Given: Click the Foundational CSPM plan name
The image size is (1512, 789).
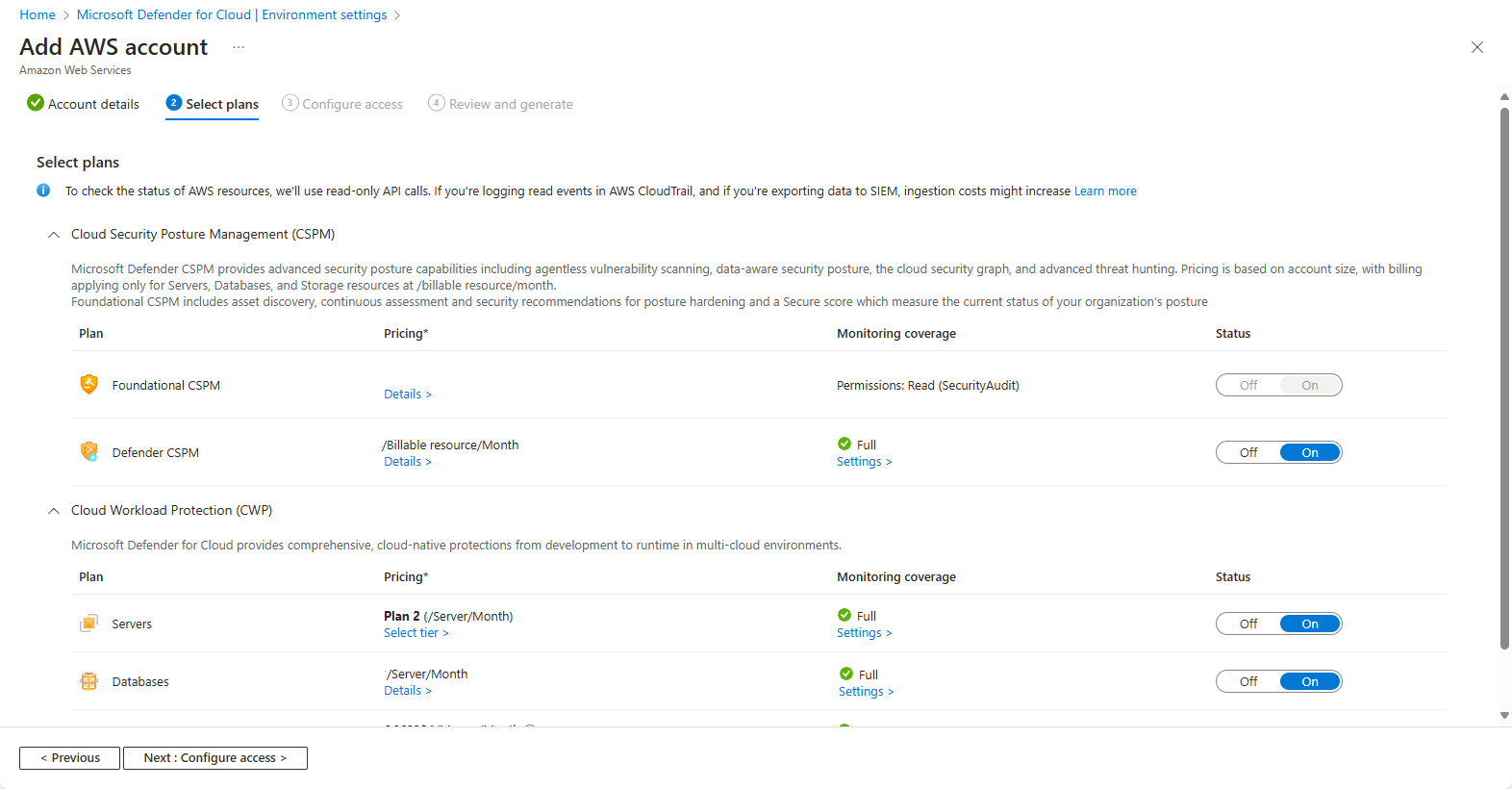Looking at the screenshot, I should 166,386.
